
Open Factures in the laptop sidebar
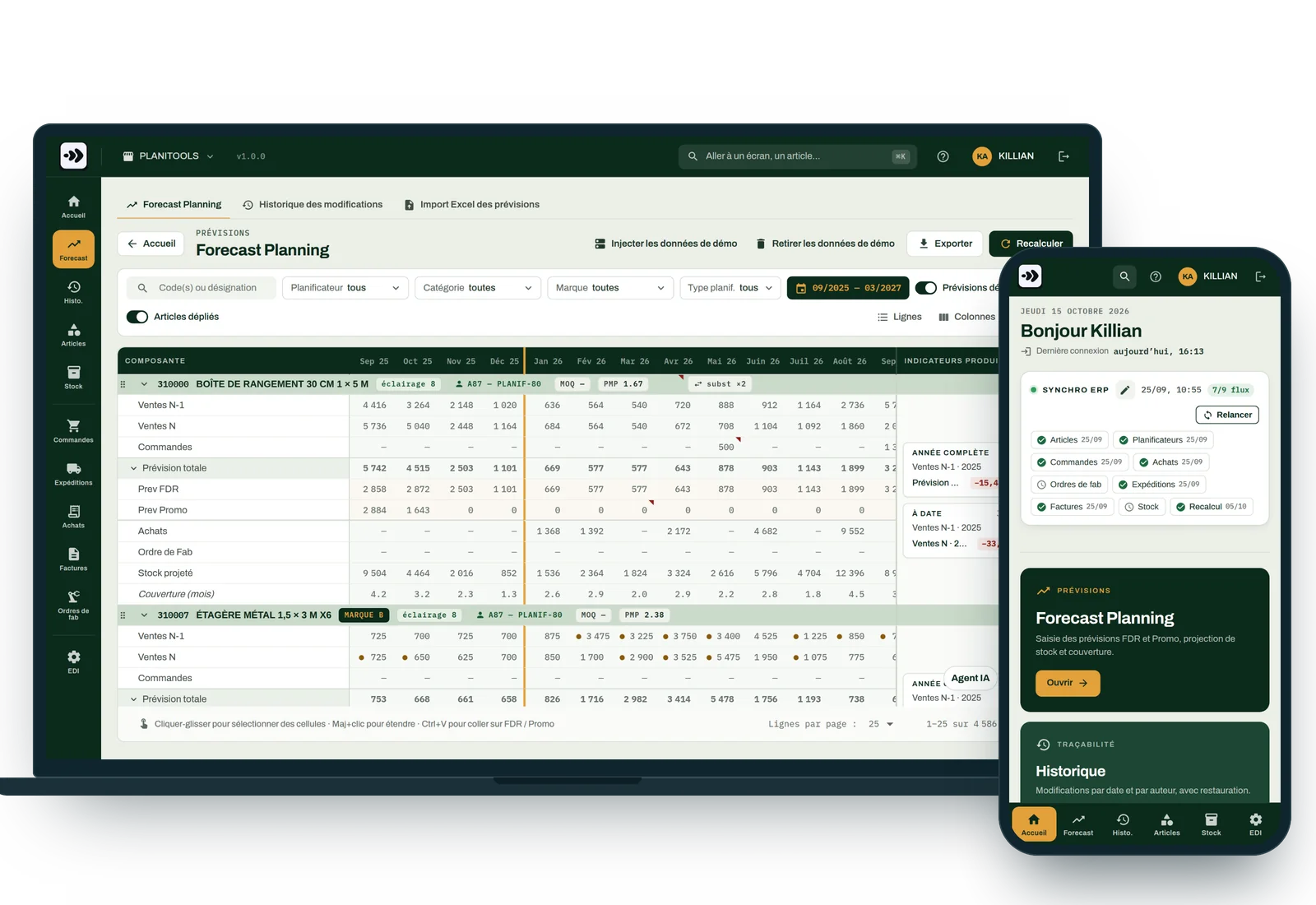(73, 559)
